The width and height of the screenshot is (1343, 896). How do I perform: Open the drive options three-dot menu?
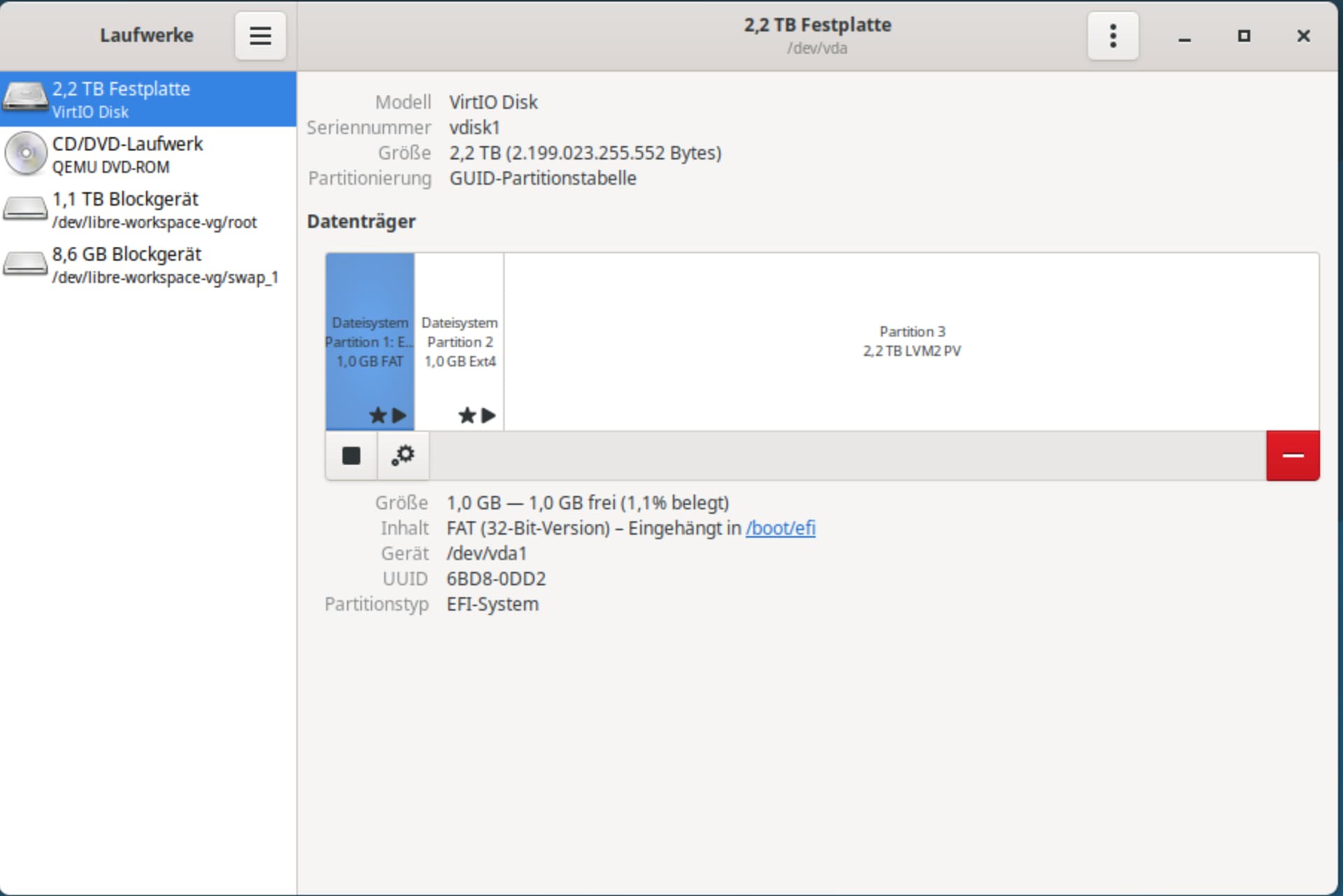pyautogui.click(x=1112, y=36)
